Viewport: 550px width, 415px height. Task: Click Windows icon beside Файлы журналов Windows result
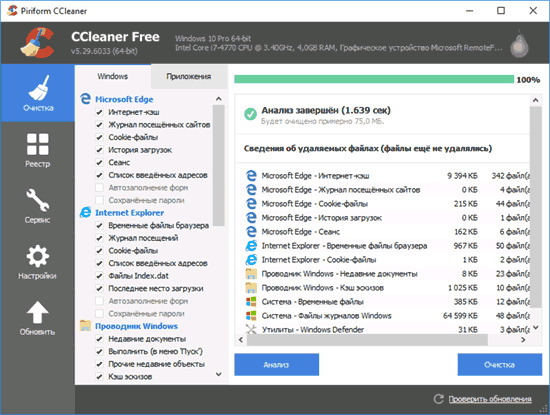pyautogui.click(x=251, y=316)
